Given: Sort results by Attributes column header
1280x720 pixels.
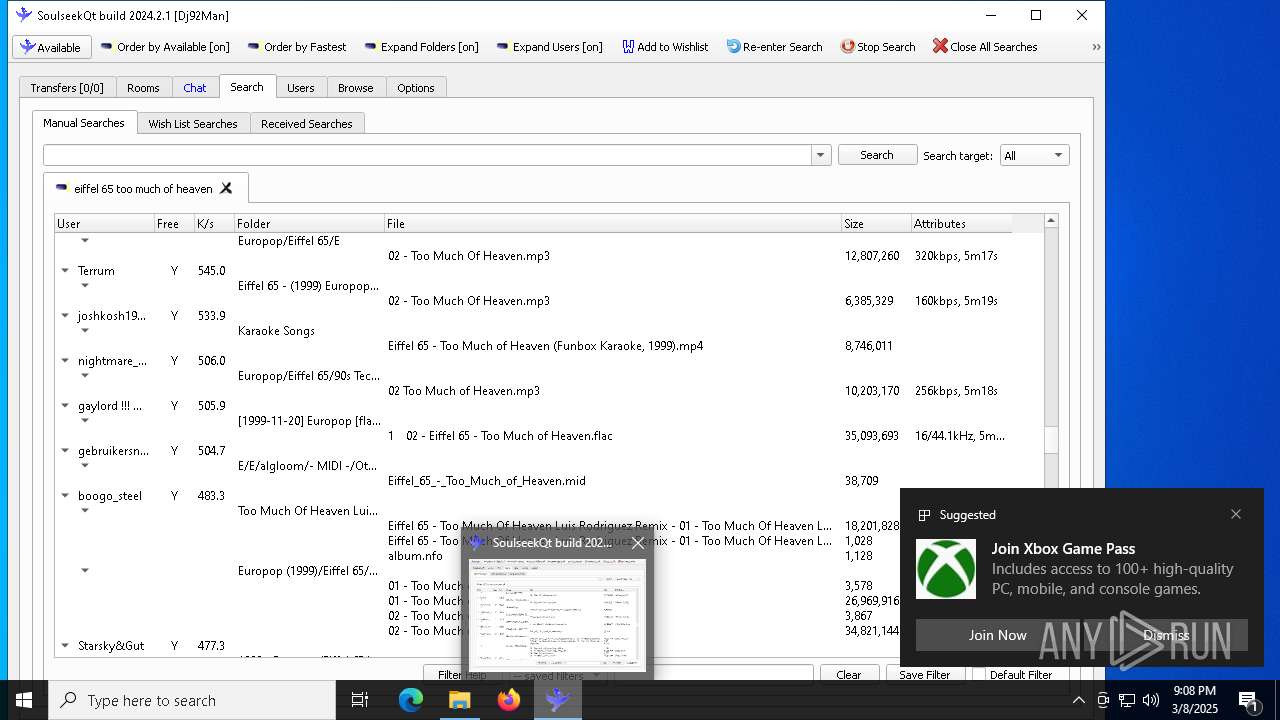Looking at the screenshot, I should click(x=961, y=223).
